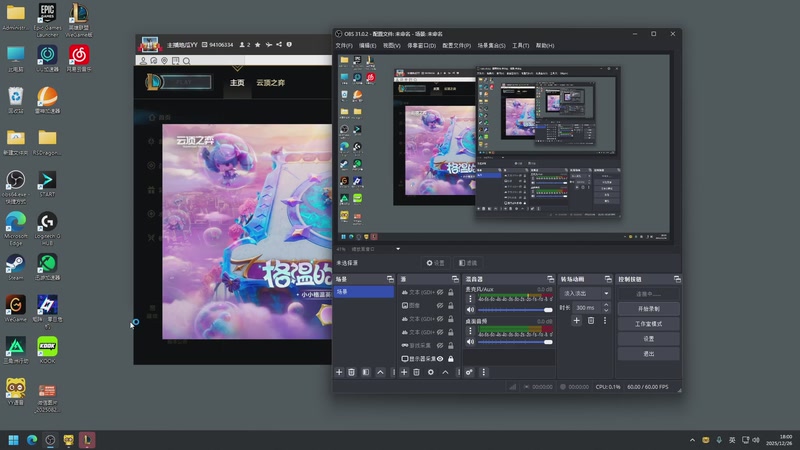
Task: Hide the 显示器采集 source via eye icon
Action: point(440,359)
